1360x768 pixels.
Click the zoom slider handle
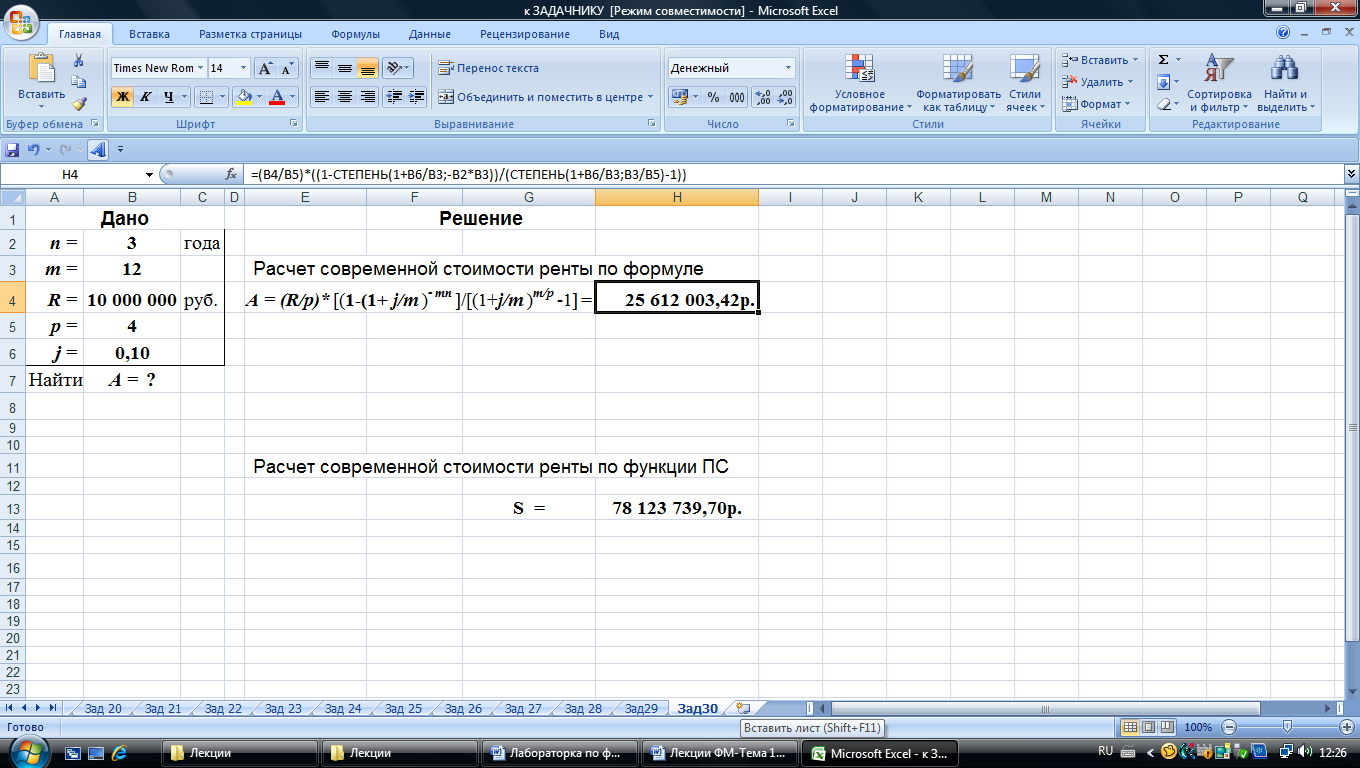[x=1287, y=727]
